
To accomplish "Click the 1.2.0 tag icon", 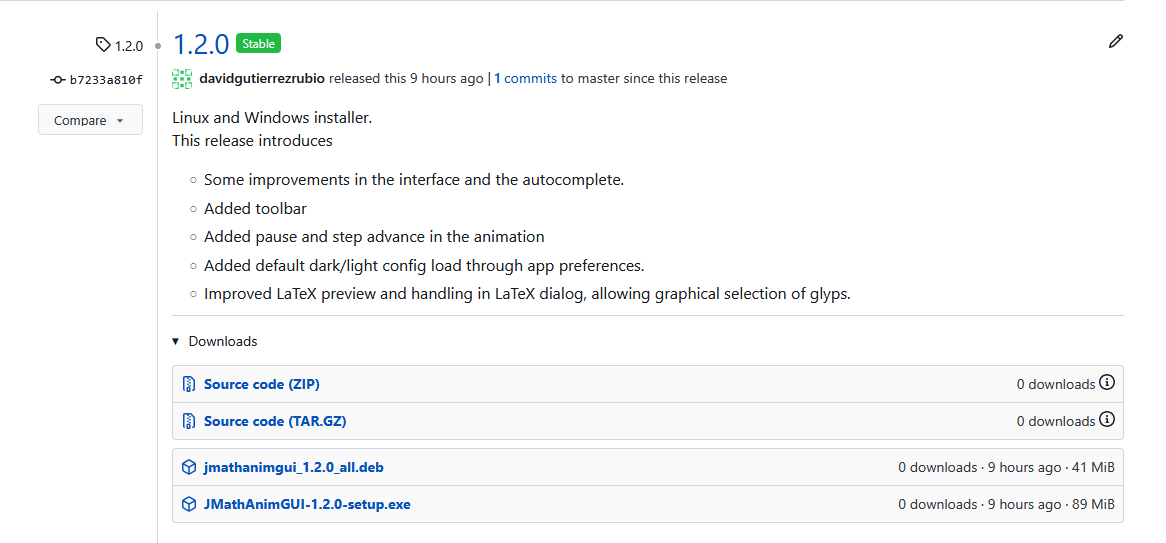I will 102,45.
